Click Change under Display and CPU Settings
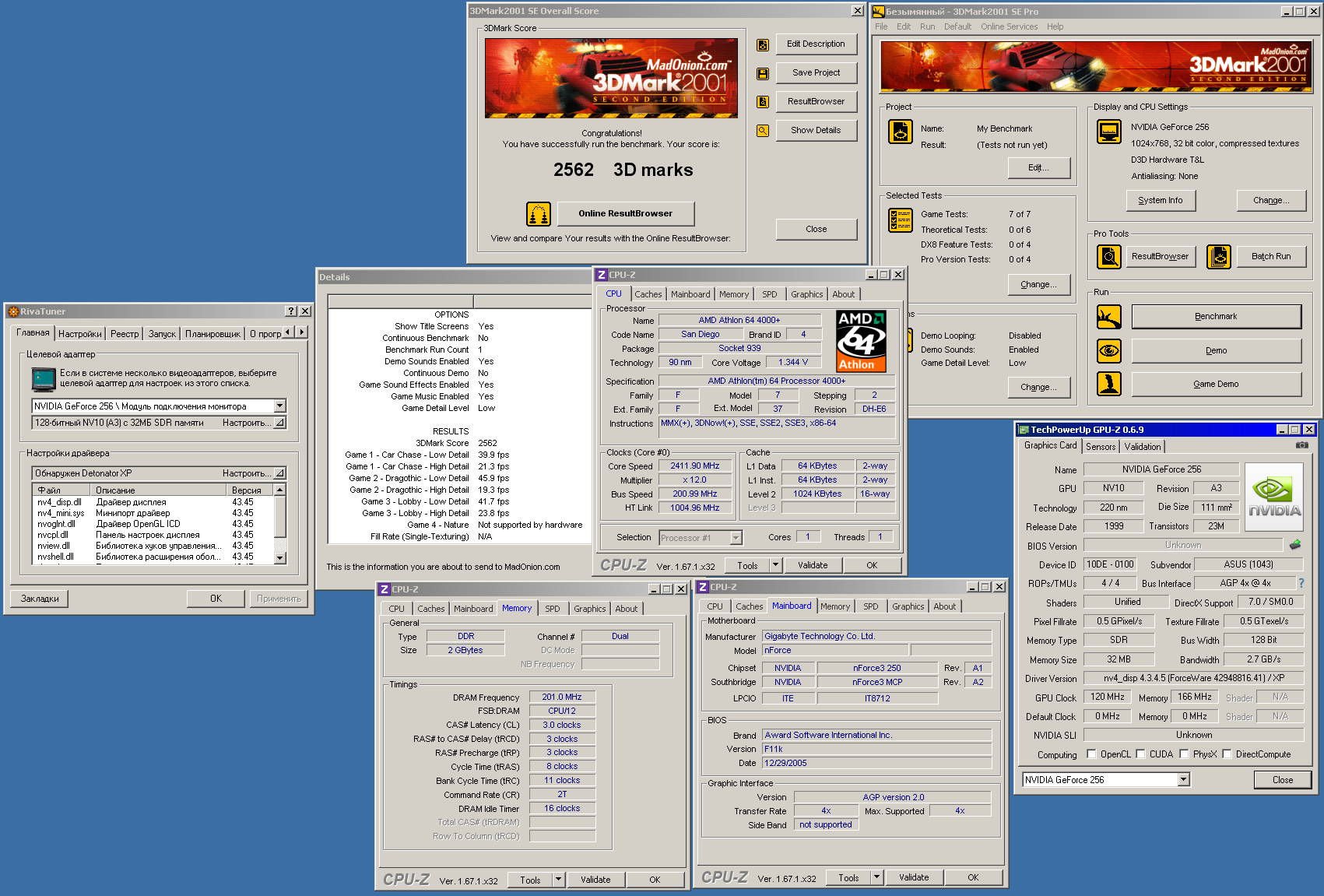This screenshot has width=1324, height=896. [1271, 201]
